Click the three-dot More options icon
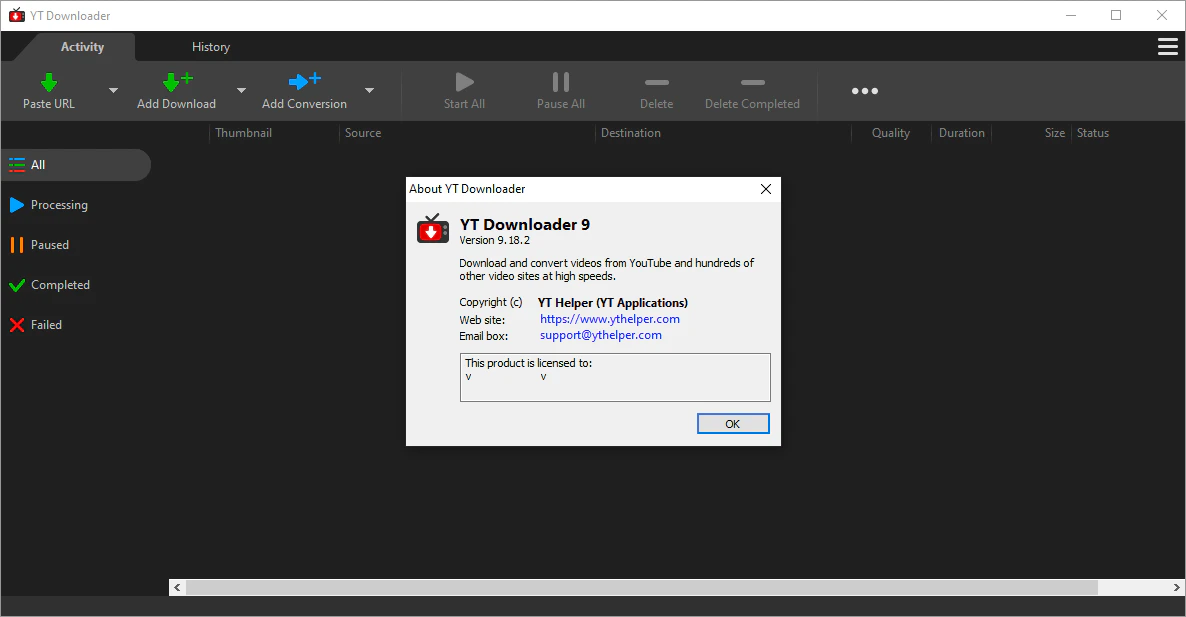The height and width of the screenshot is (617, 1186). [x=864, y=90]
